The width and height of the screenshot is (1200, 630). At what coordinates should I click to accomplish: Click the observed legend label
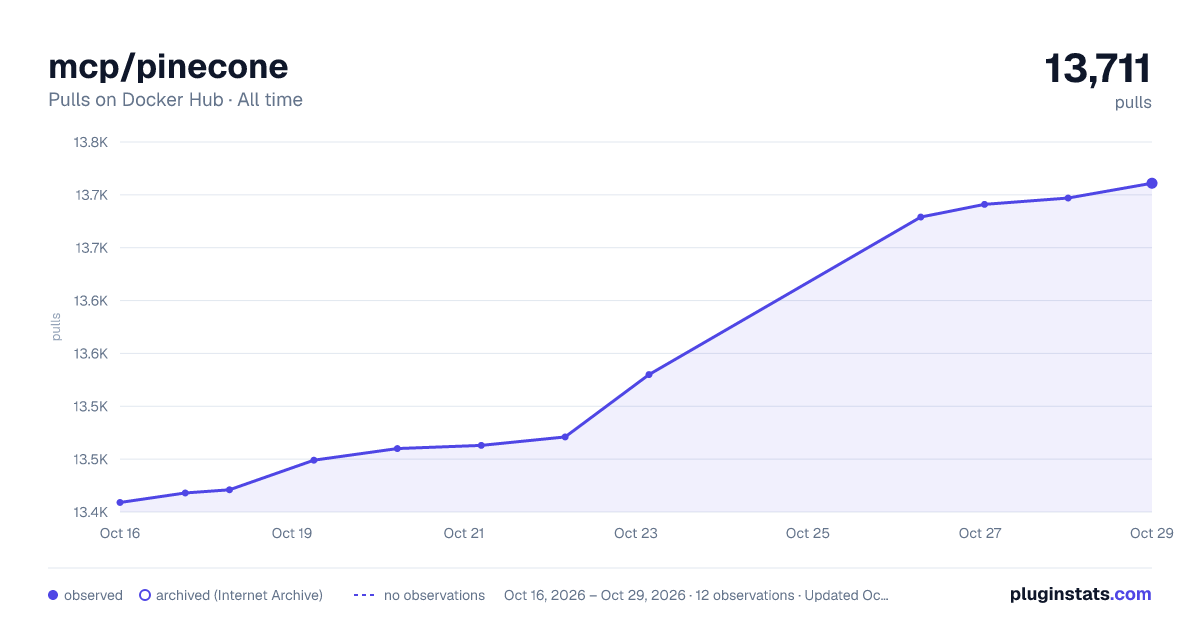click(93, 595)
